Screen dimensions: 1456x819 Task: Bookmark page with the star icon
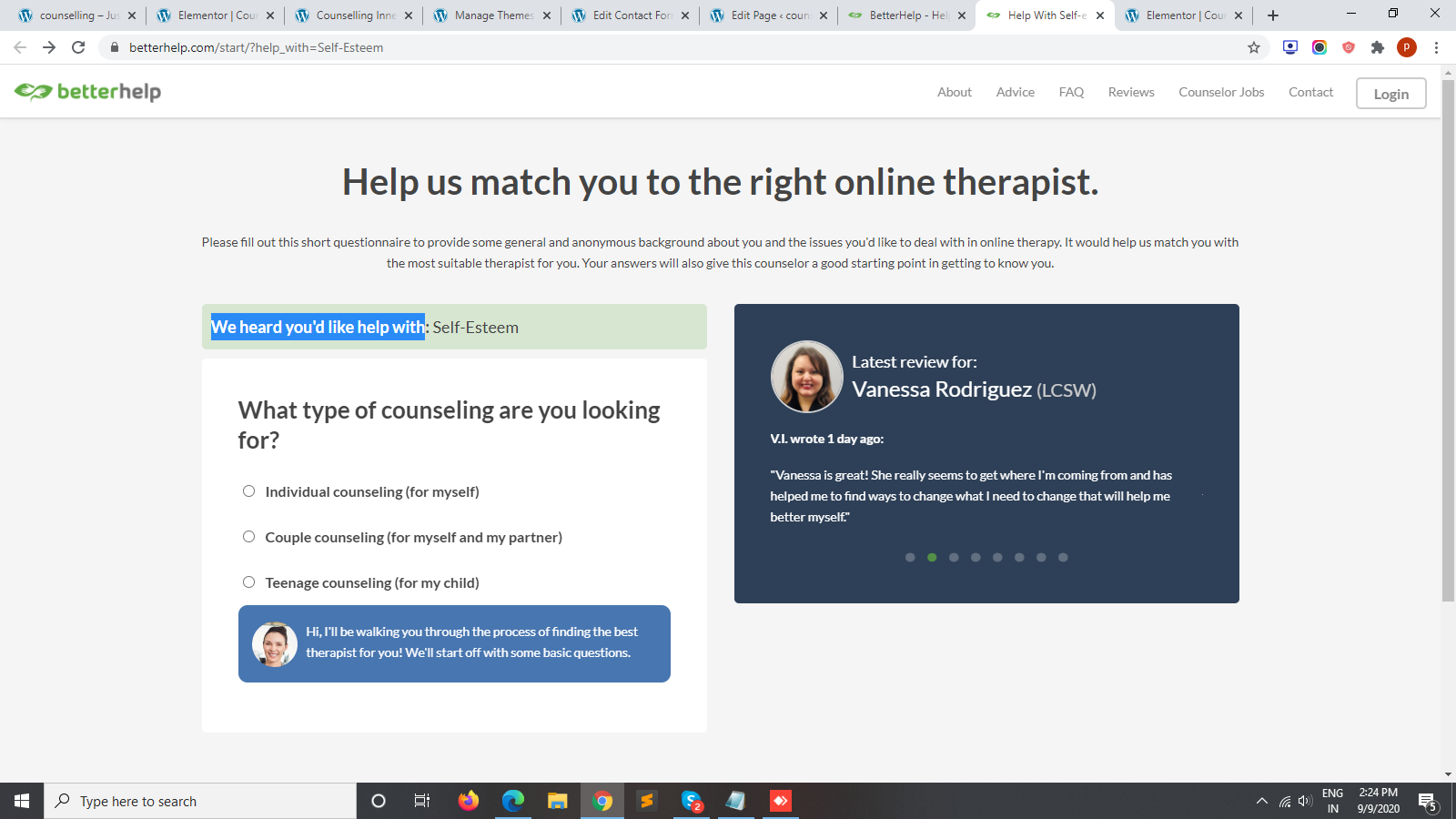point(1254,47)
